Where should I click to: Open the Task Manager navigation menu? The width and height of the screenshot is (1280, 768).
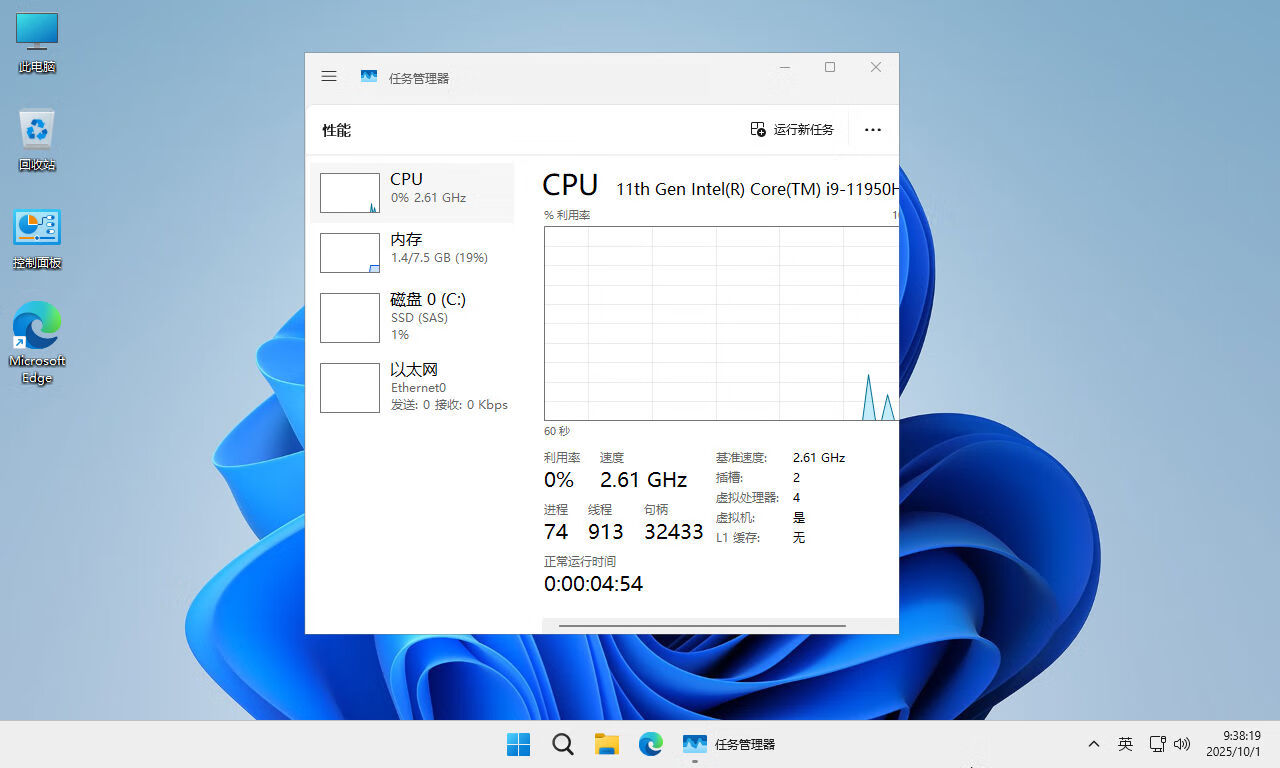[329, 76]
